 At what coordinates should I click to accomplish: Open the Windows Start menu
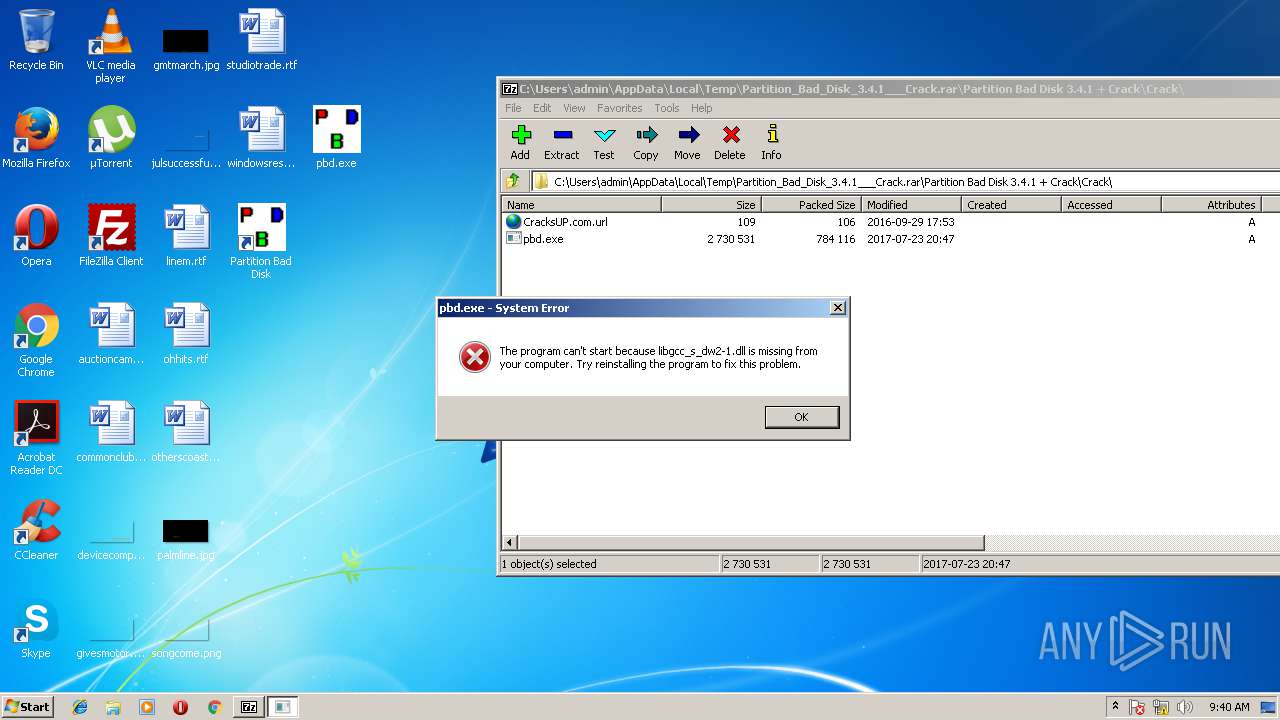coord(28,707)
